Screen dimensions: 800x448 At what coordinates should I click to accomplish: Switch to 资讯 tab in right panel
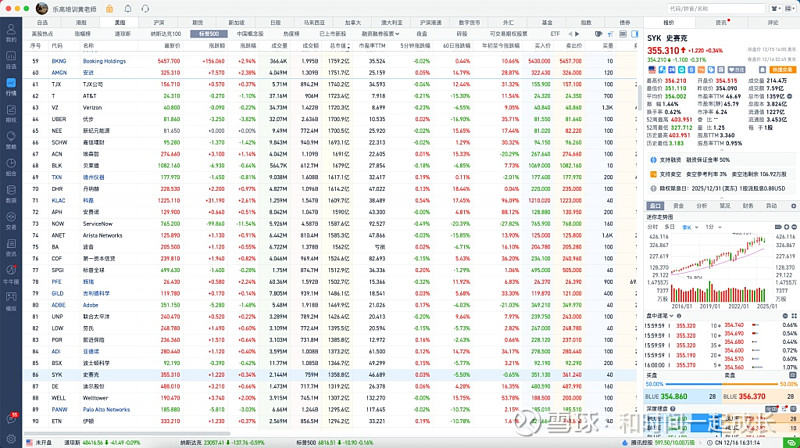[721, 22]
